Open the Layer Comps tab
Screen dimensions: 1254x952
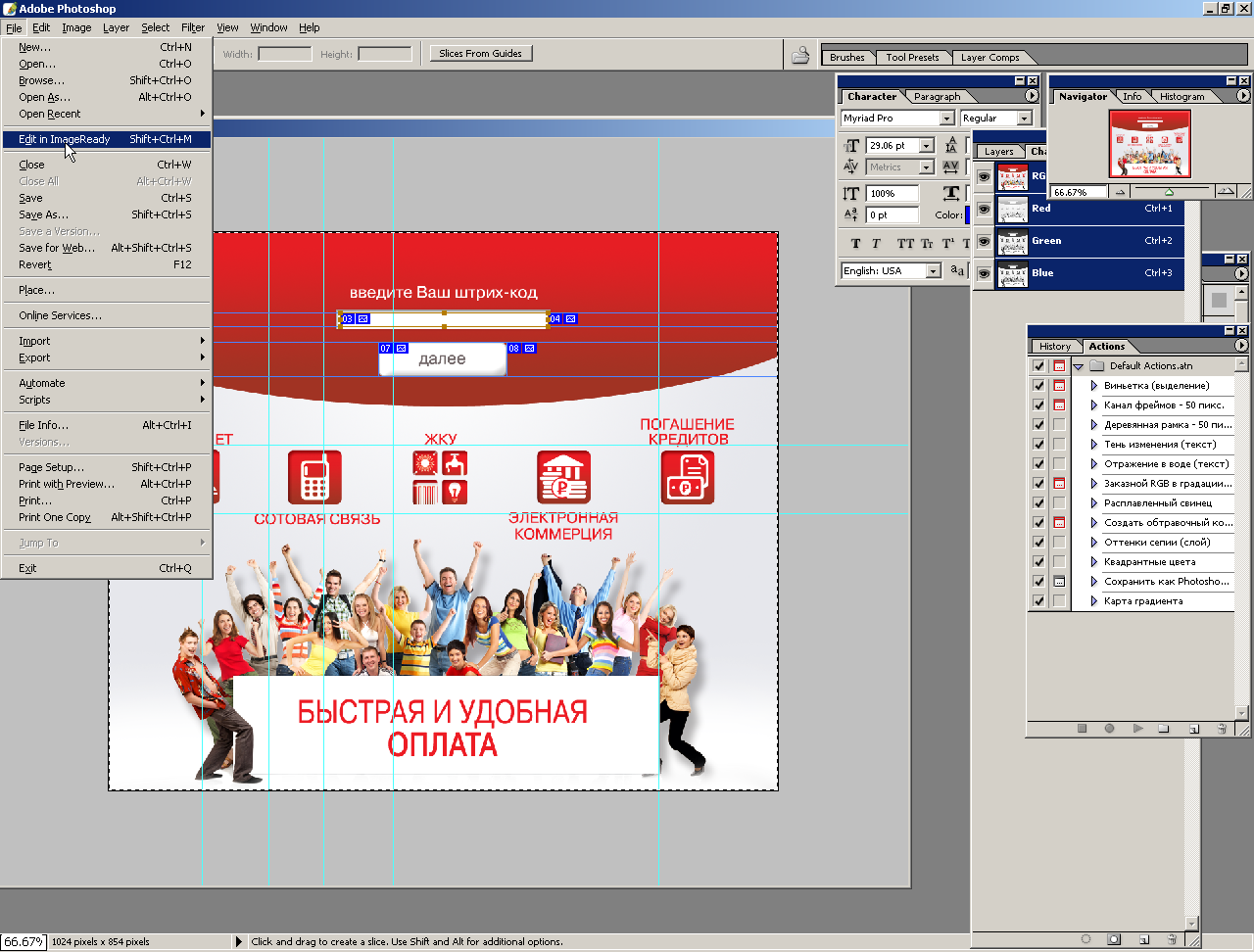click(989, 58)
